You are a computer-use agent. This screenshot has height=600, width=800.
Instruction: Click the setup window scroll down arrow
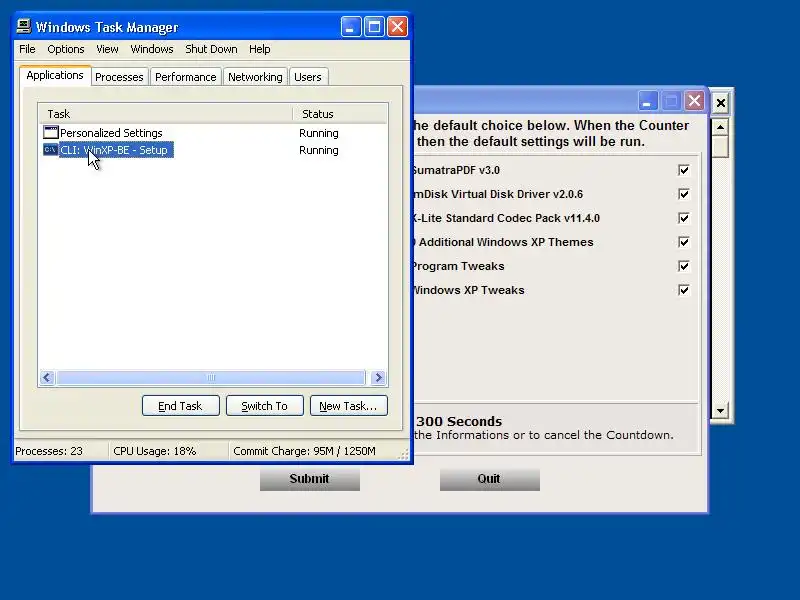[720, 410]
